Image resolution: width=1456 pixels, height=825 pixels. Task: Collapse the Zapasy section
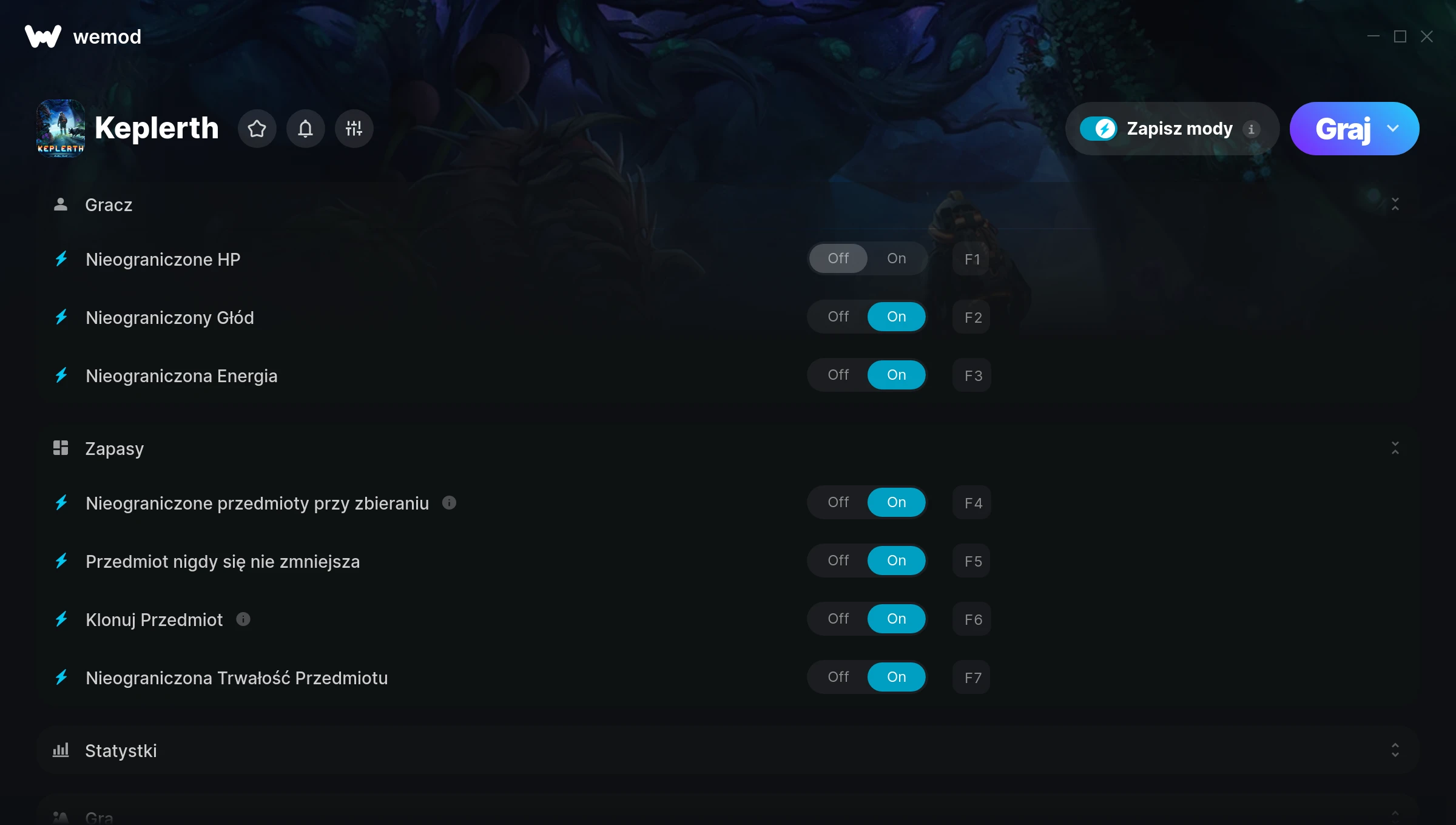pos(1395,448)
